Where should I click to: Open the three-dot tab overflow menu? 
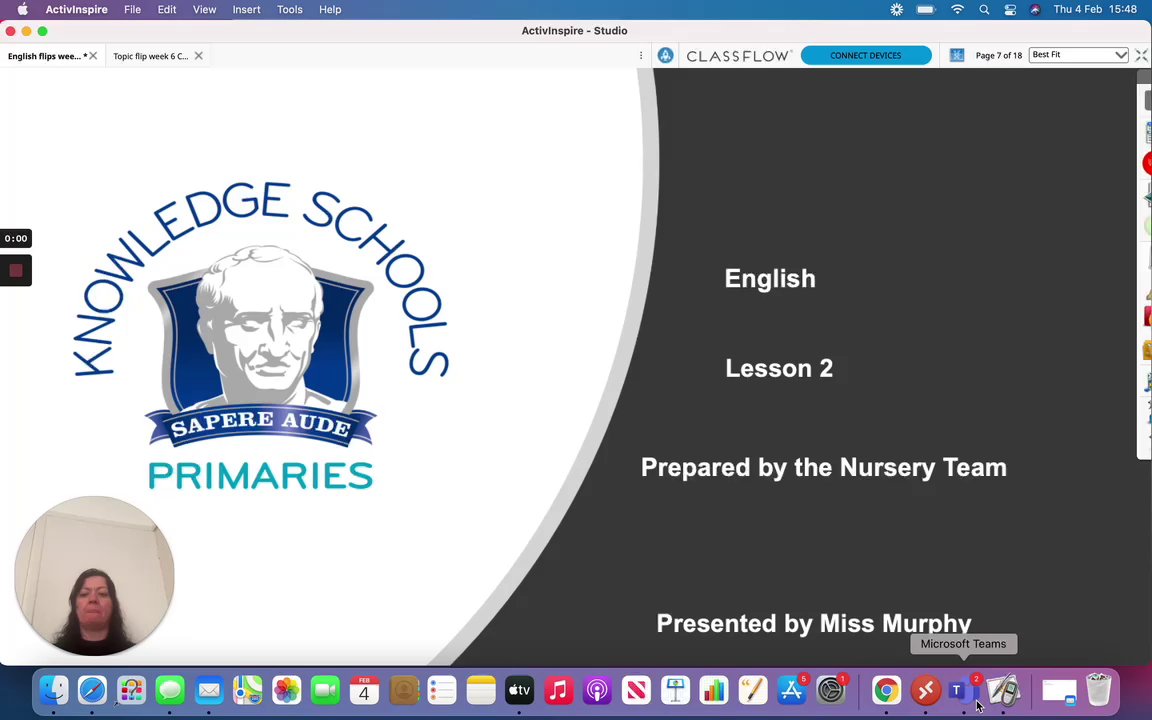(x=641, y=56)
